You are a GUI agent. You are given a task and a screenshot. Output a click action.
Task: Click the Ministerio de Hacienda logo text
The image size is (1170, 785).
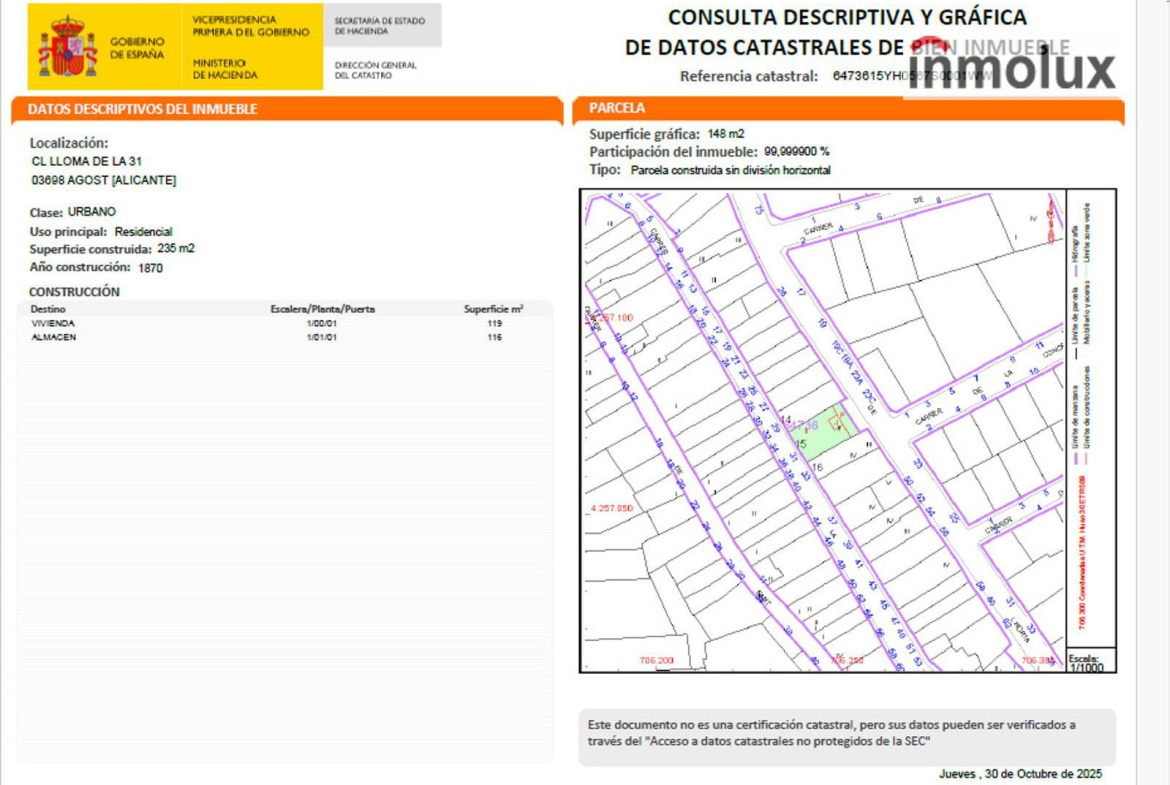pos(225,69)
